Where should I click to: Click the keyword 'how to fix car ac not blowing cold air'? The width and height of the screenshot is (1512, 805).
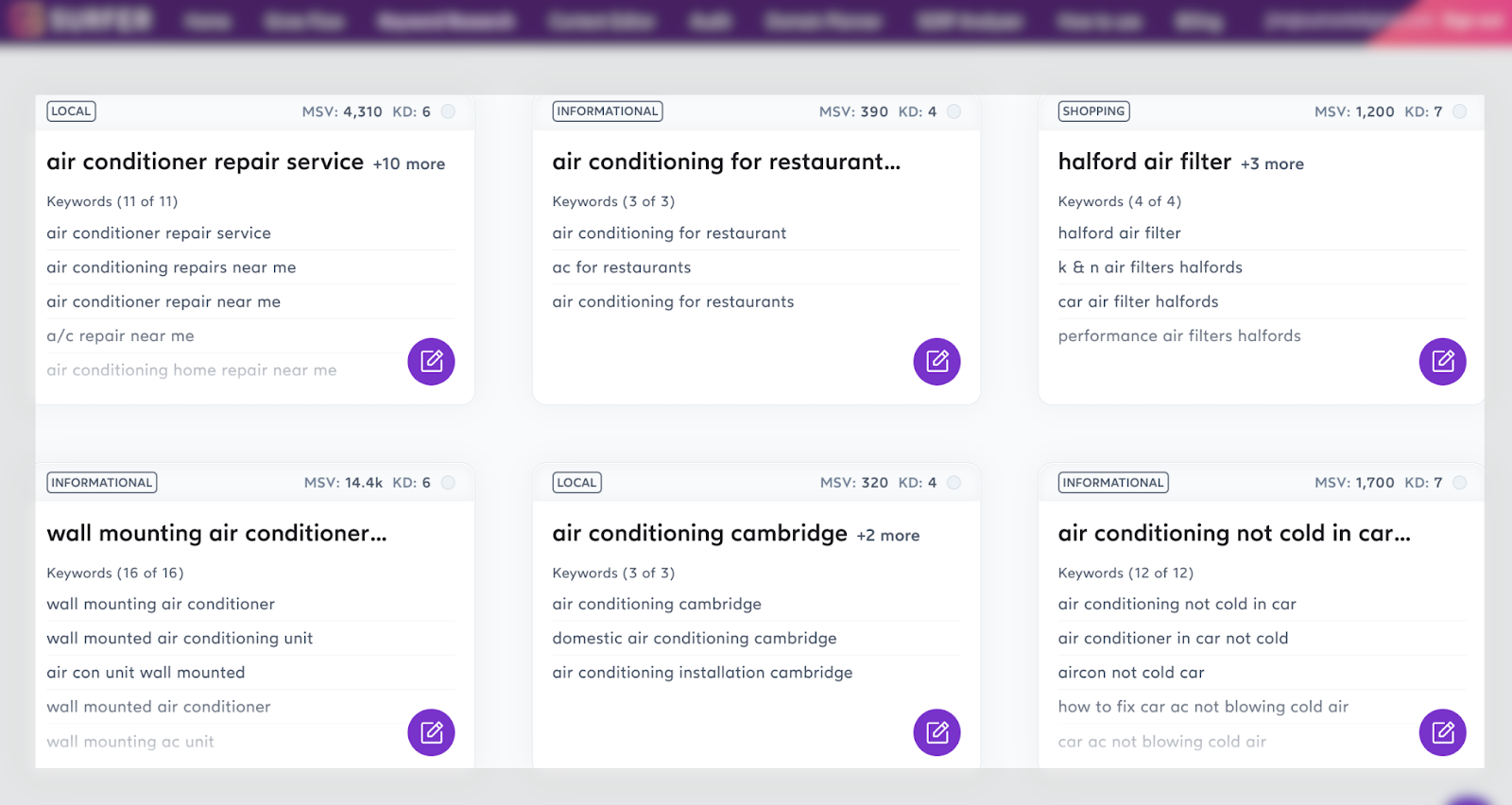tap(1203, 707)
